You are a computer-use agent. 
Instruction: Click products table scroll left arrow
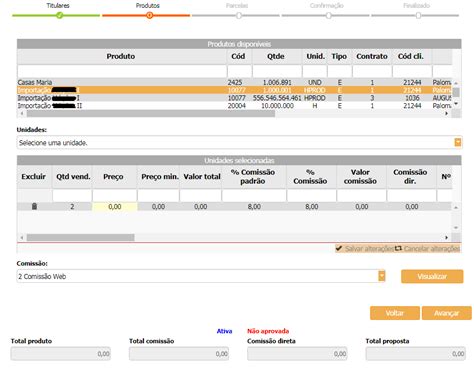pos(22,114)
